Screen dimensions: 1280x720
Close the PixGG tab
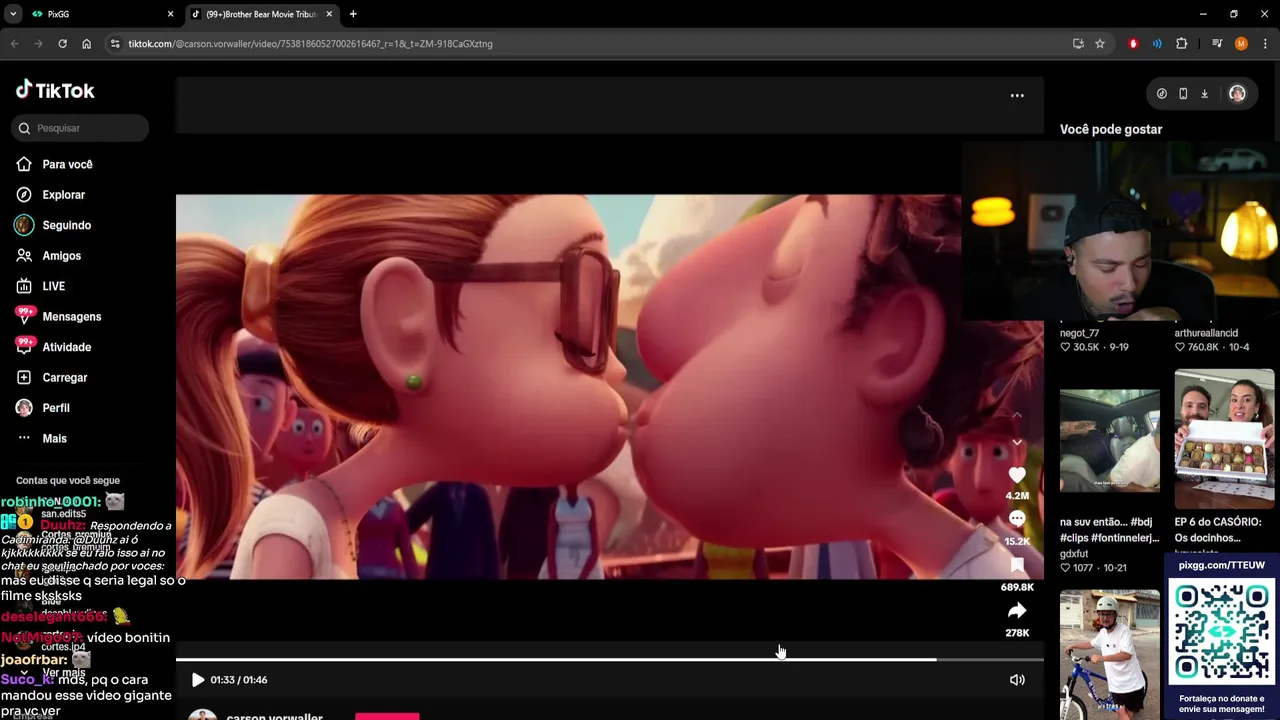[170, 14]
